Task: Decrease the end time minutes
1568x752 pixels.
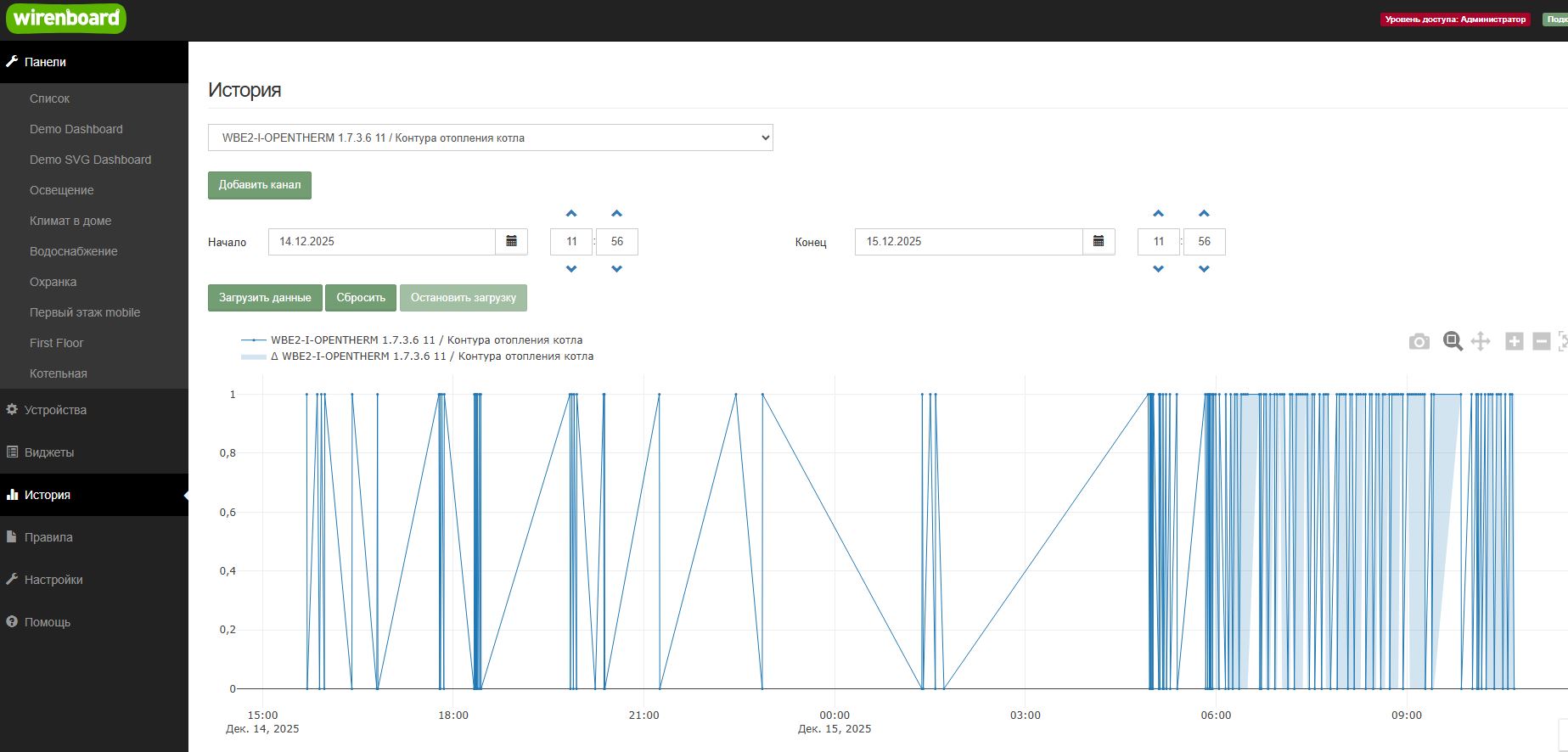Action: (x=1204, y=269)
